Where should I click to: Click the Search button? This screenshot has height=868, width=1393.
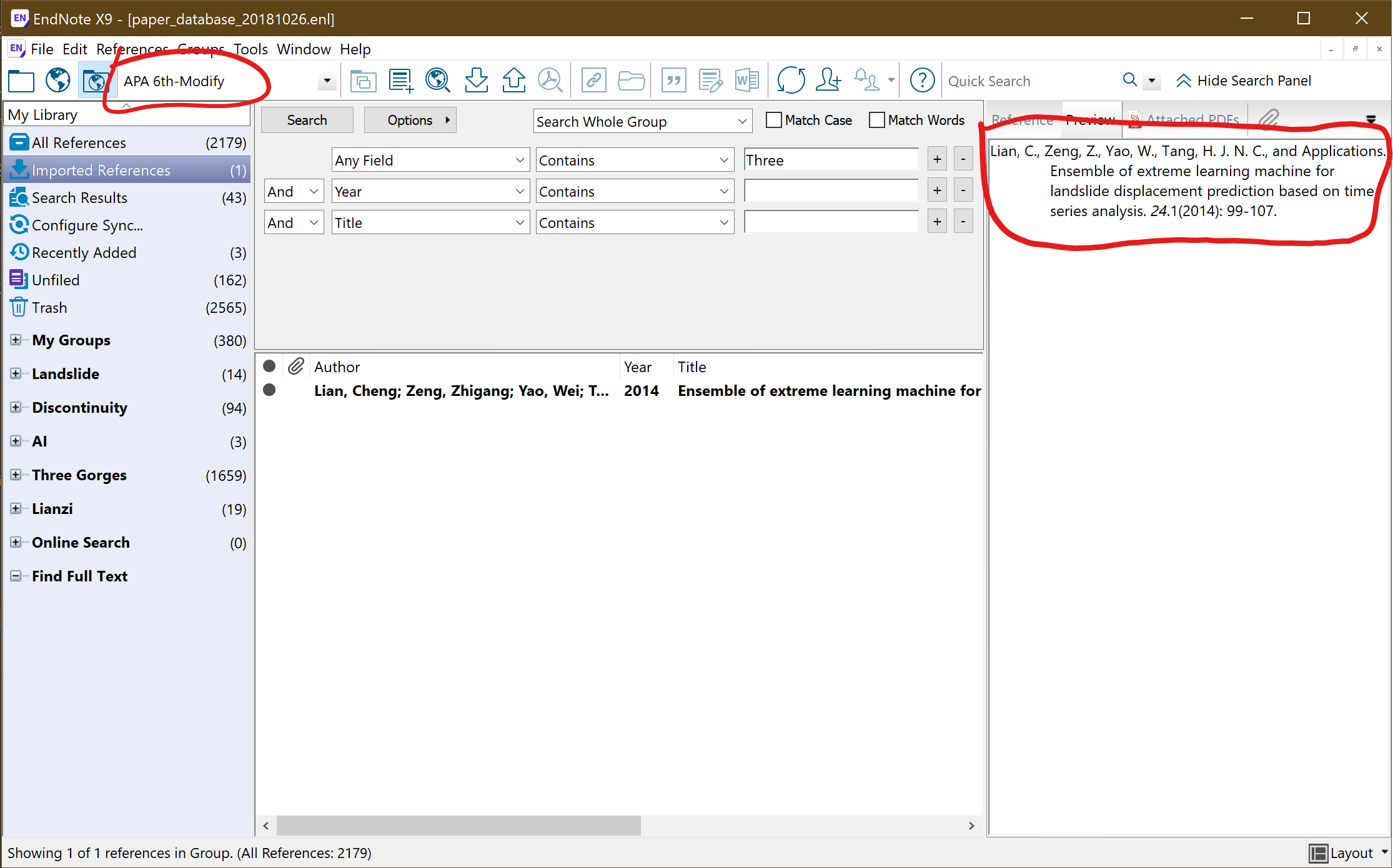307,120
